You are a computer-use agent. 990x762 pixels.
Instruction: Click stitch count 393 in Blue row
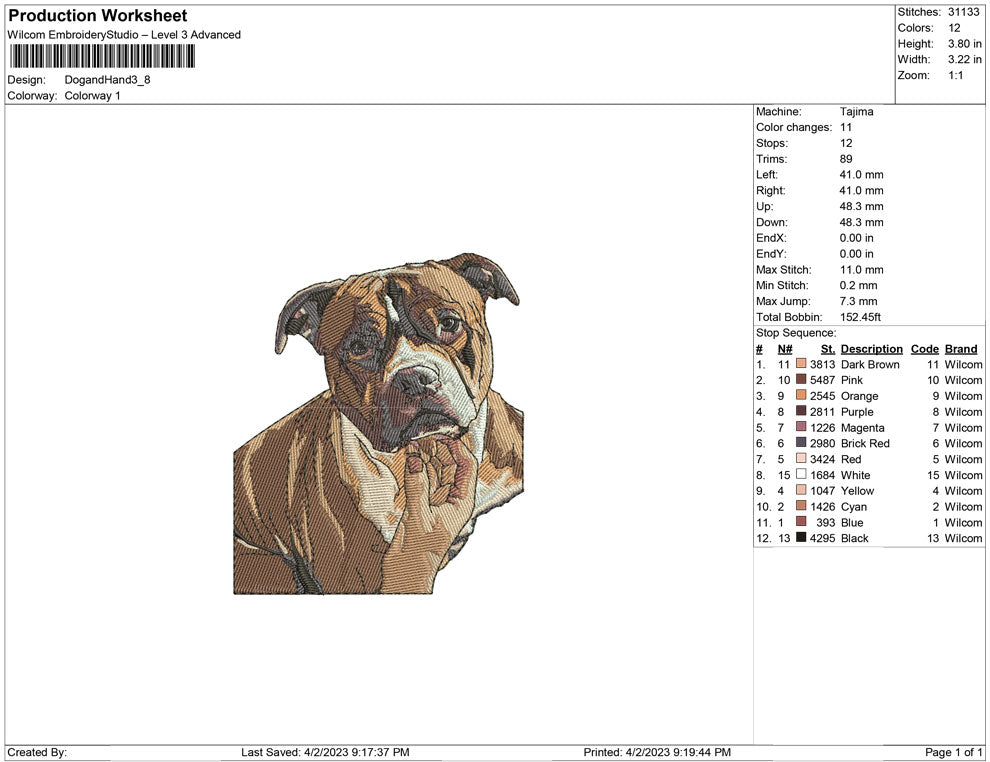point(825,522)
